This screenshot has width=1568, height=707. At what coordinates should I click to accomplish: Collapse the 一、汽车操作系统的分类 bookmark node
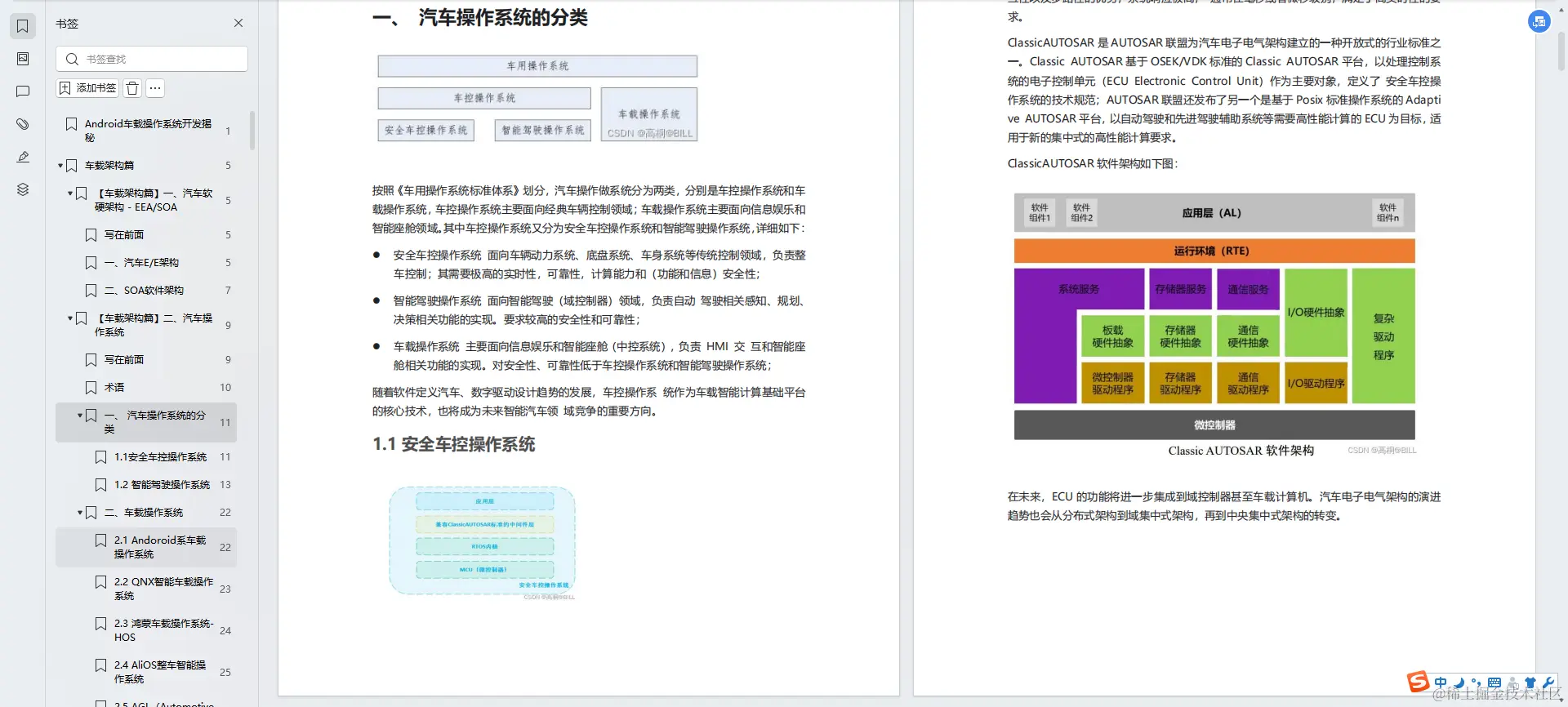[x=80, y=416]
